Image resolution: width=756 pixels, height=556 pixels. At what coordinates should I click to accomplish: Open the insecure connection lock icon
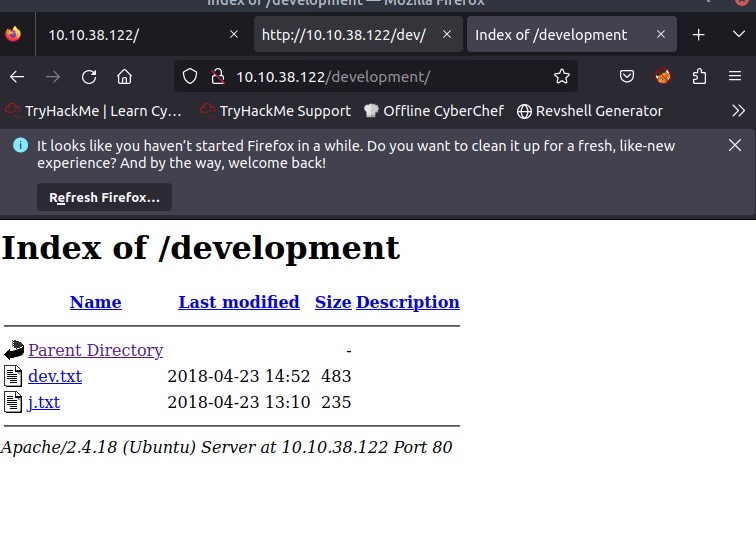(218, 76)
